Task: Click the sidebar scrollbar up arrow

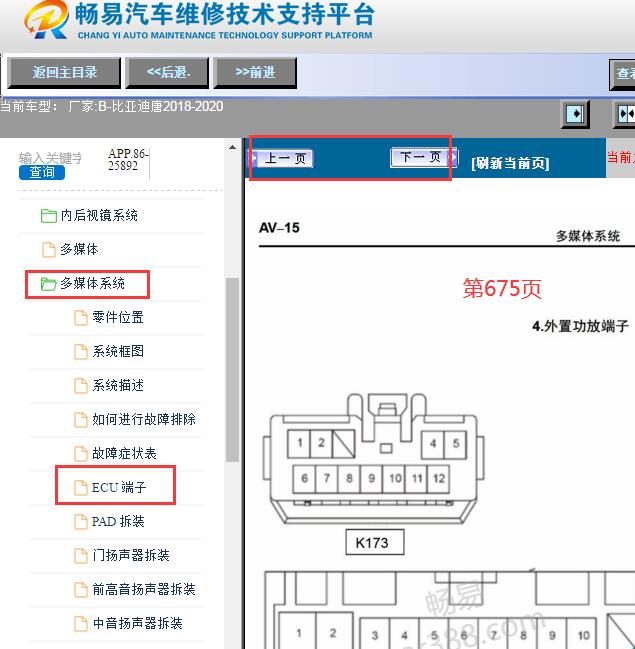Action: [233, 147]
